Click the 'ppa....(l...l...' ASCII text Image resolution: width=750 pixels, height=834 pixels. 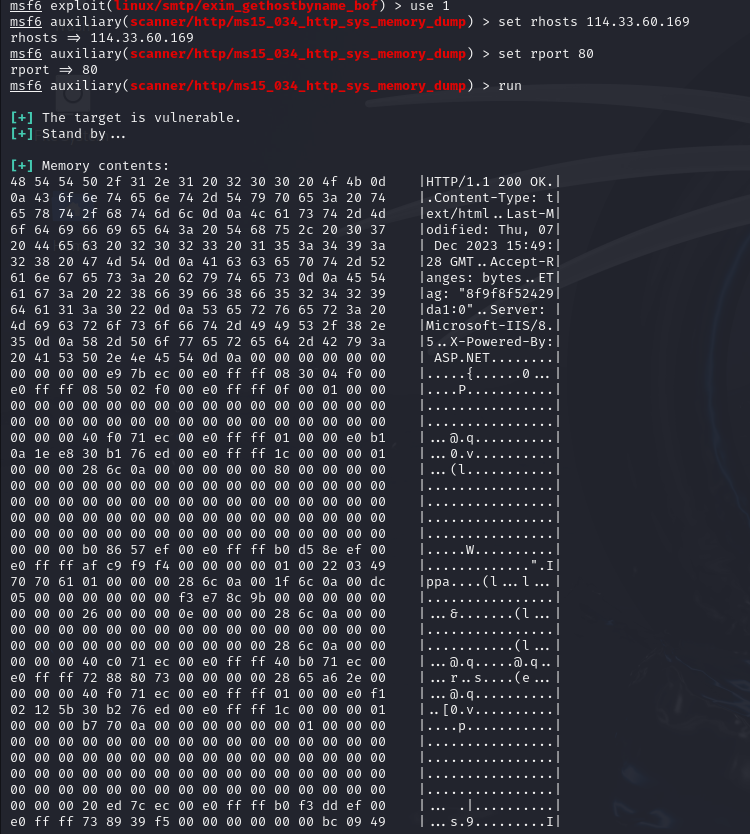(x=489, y=581)
